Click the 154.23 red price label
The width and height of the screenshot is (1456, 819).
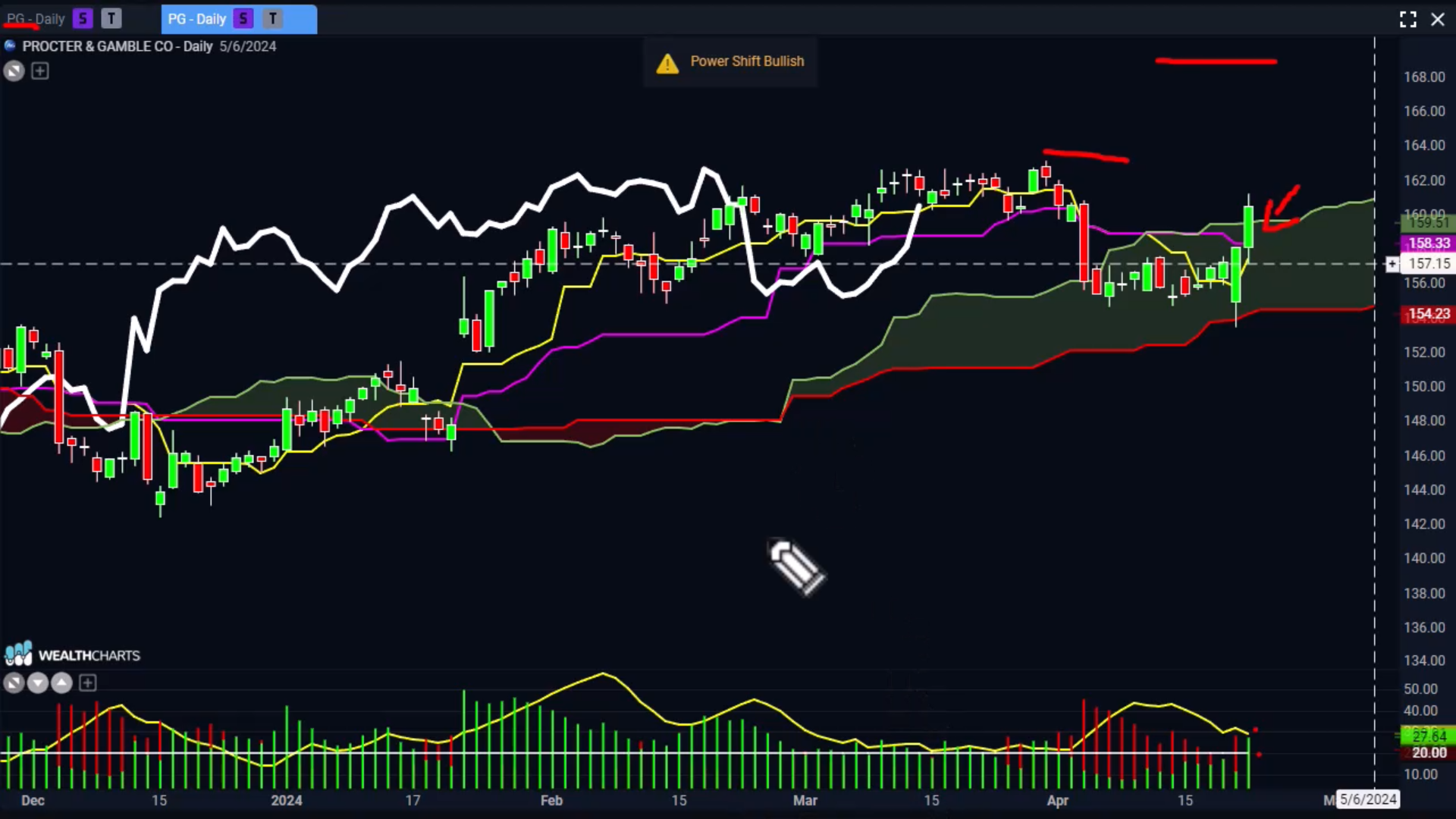pos(1428,314)
